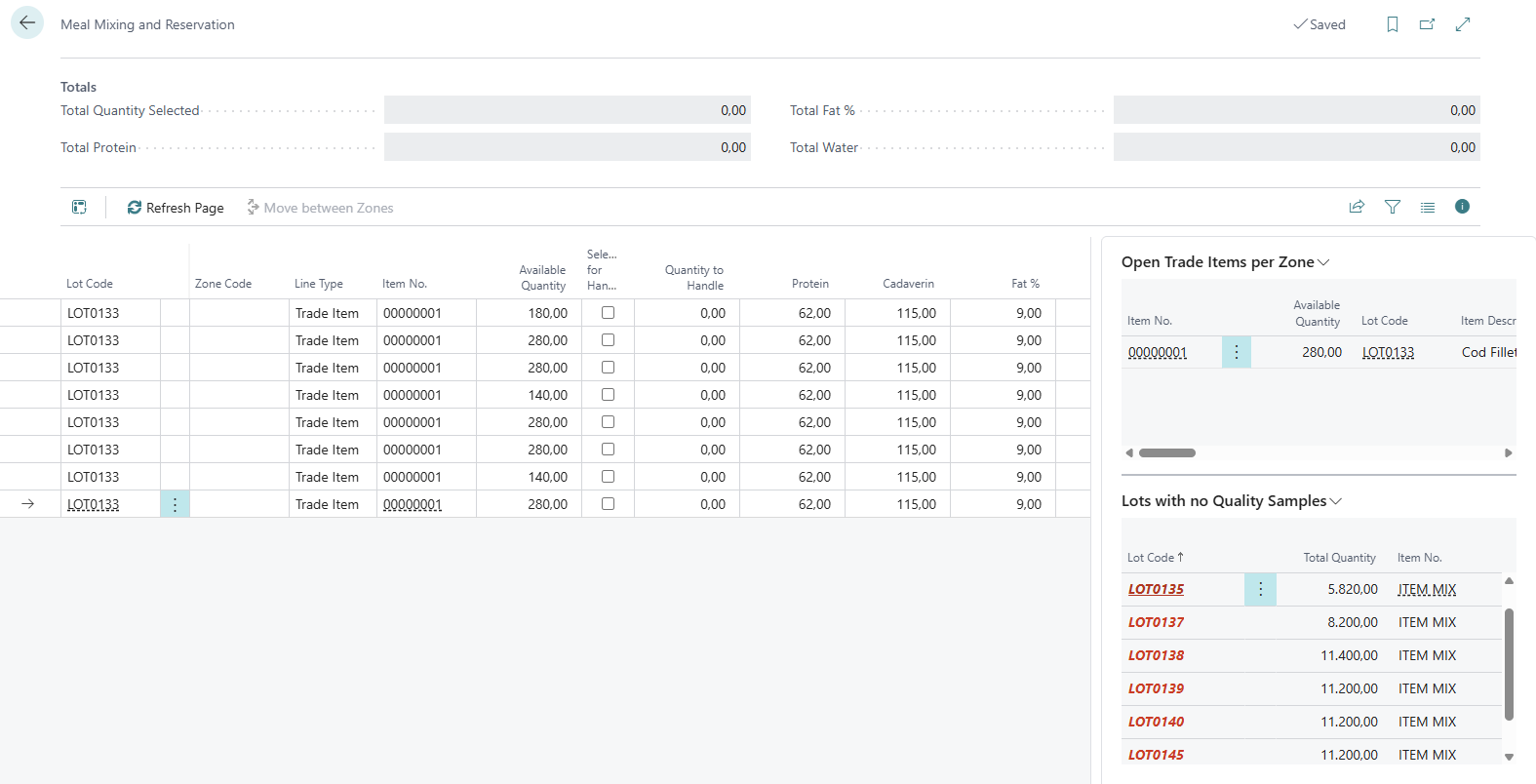Bookmark this page
The width and height of the screenshot is (1536, 784).
click(x=1392, y=24)
